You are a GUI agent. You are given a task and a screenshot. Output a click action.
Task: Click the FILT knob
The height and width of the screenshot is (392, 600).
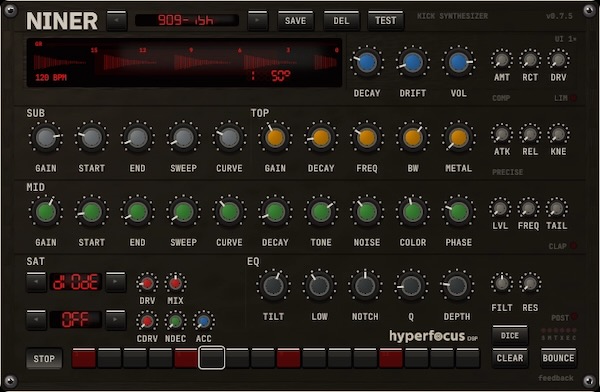[x=502, y=284]
